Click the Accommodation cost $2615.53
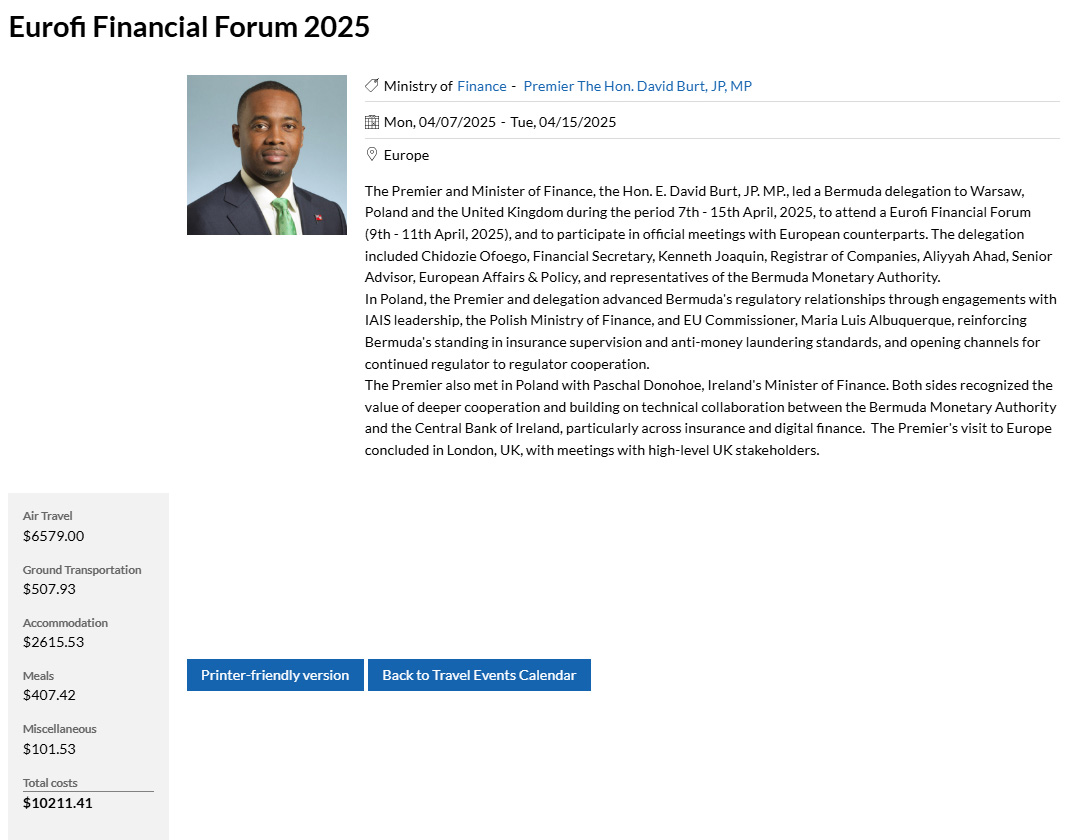This screenshot has width=1071, height=840. tap(53, 642)
